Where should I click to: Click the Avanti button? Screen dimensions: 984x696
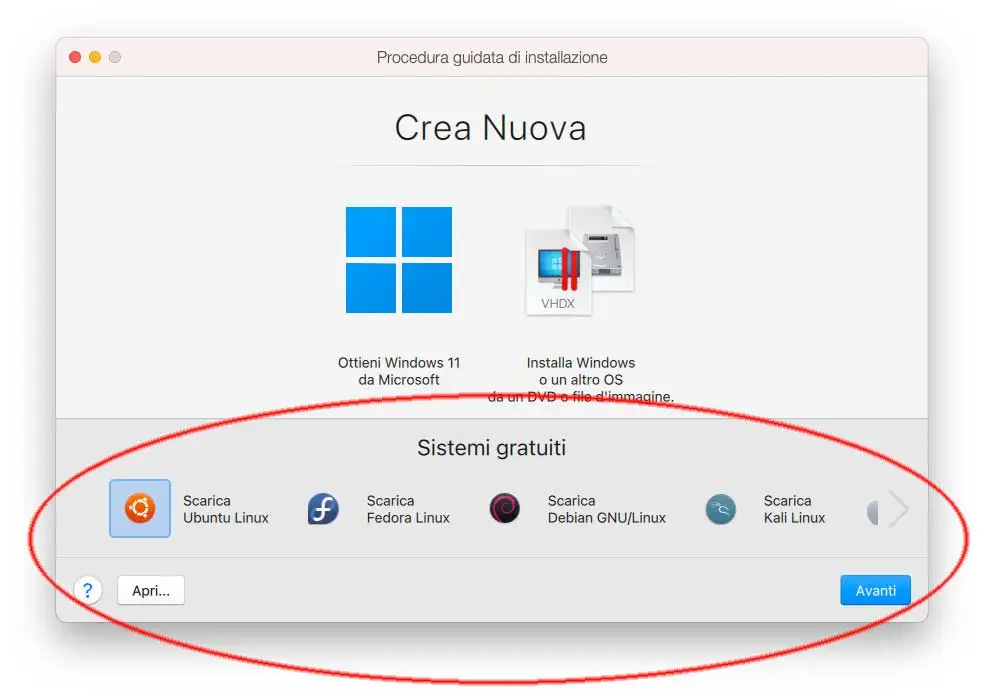coord(875,590)
